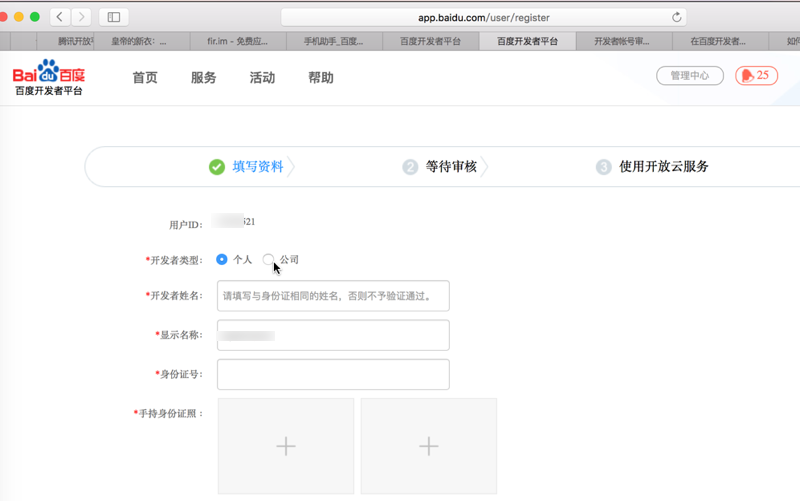800x501 pixels.
Task: Open 首页 navigation item
Action: point(145,78)
